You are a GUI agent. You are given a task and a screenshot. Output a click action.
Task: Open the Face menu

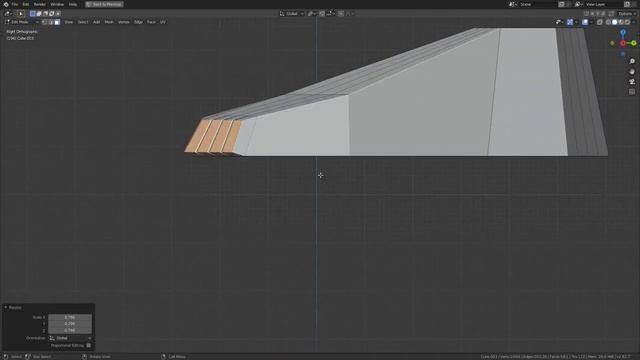click(151, 22)
